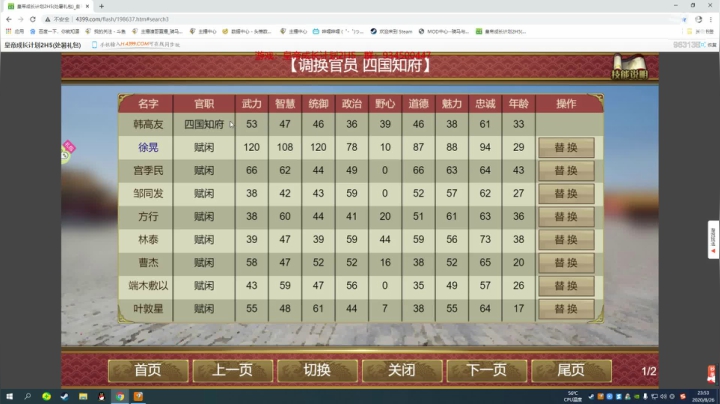The height and width of the screenshot is (404, 720).
Task: Click the 四国知府 post cell
Action: point(204,124)
